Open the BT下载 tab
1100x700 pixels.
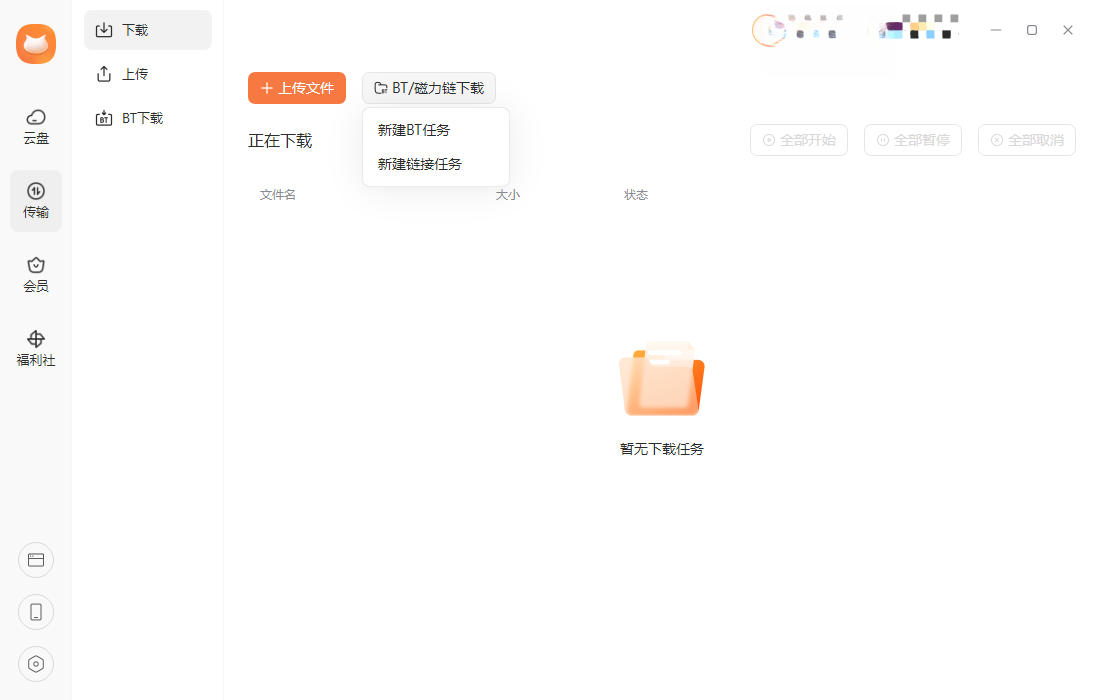click(148, 118)
